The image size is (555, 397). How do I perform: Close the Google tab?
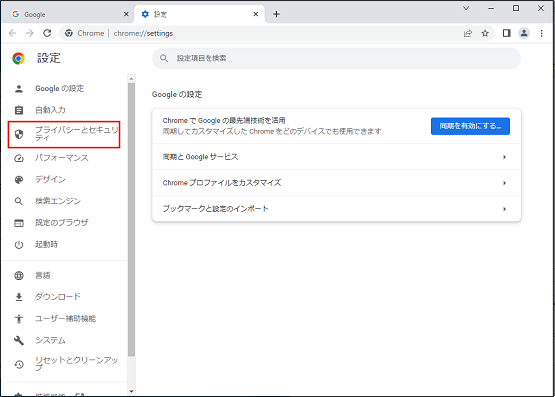(126, 14)
